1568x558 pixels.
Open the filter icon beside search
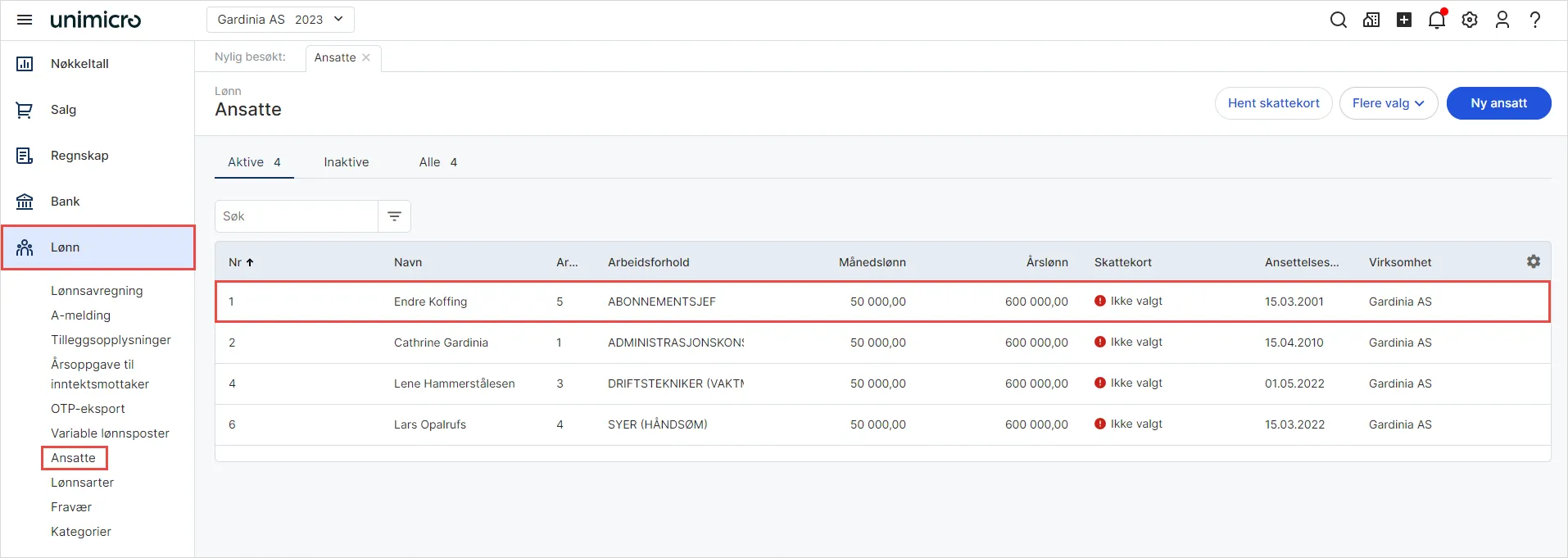[x=394, y=216]
